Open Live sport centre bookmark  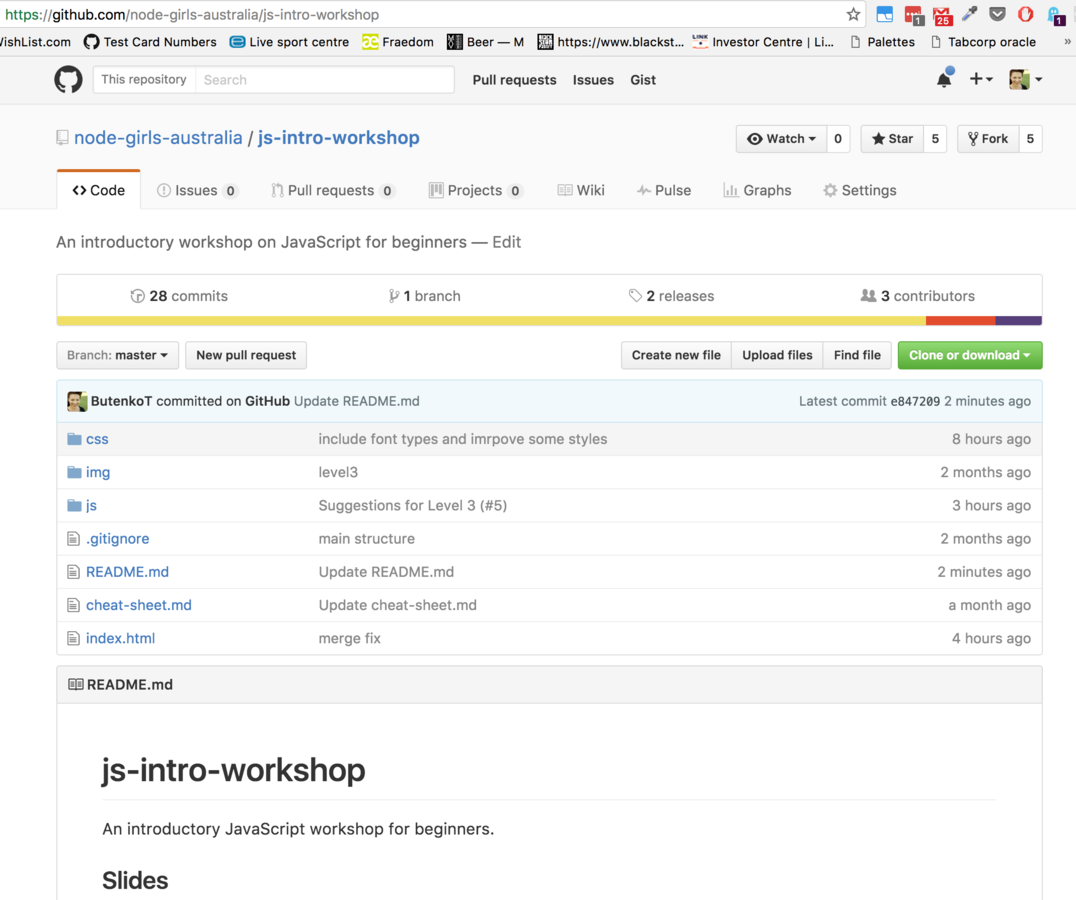pyautogui.click(x=290, y=42)
